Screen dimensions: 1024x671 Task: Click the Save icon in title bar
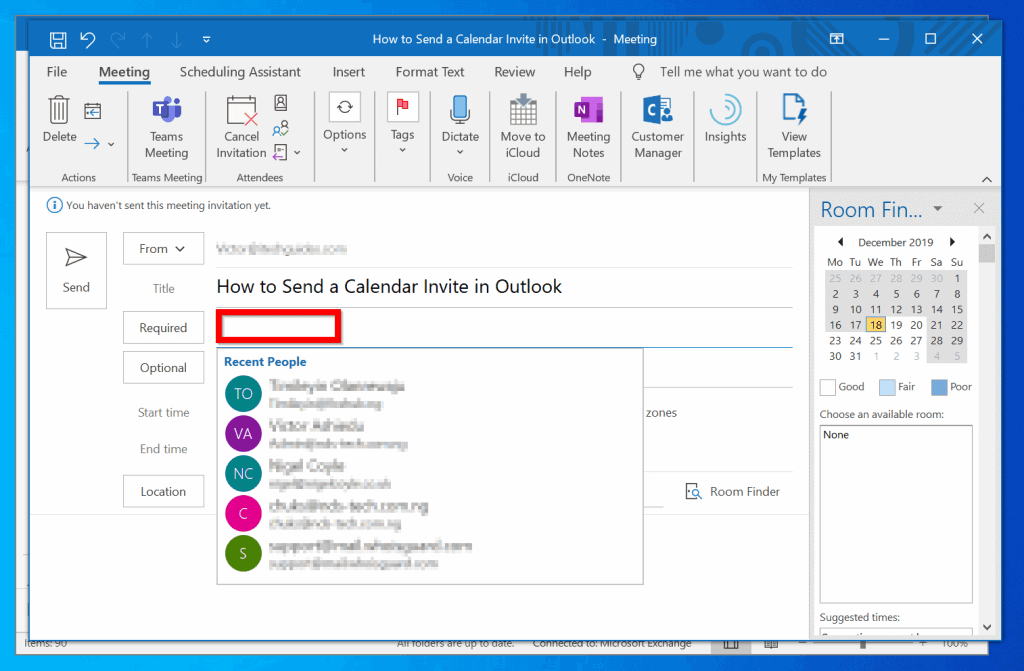coord(58,40)
